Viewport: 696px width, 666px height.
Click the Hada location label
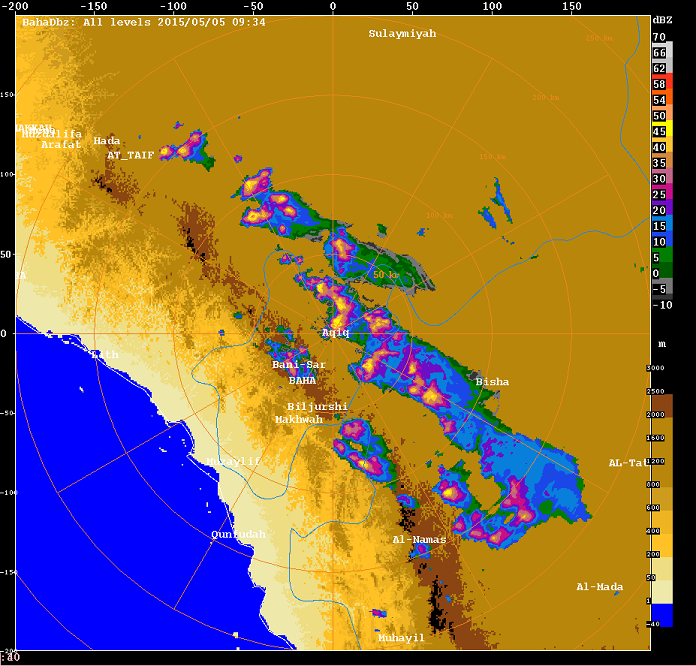(x=107, y=141)
